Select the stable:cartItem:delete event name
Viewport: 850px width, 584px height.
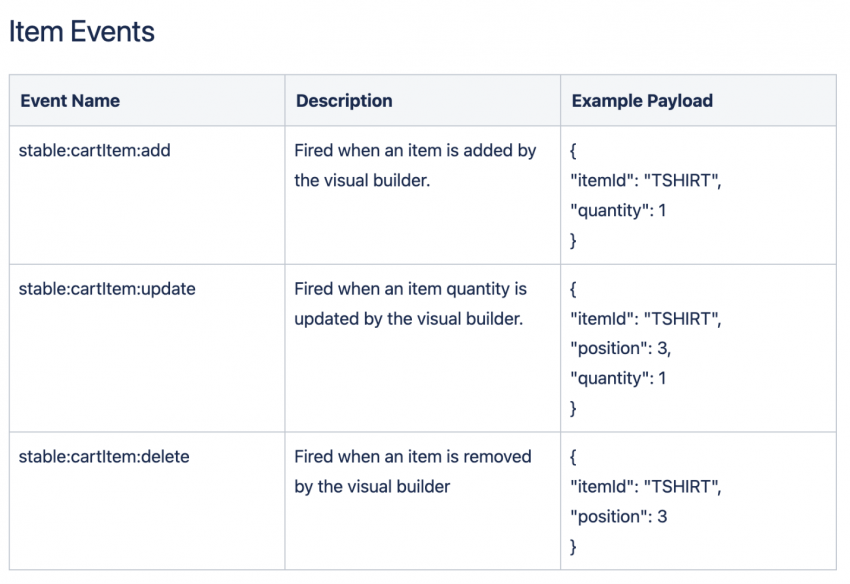coord(104,457)
